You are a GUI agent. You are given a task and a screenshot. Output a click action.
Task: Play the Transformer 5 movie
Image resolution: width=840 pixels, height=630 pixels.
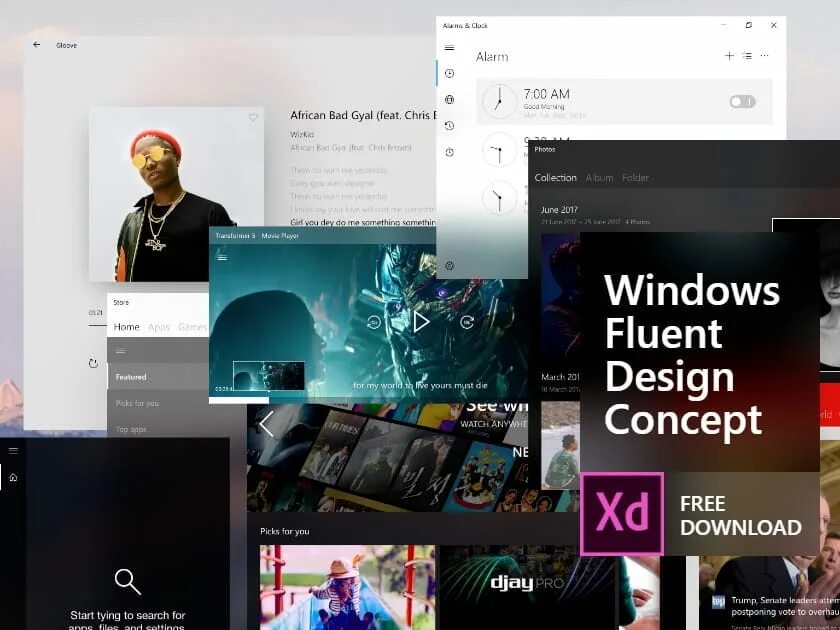pyautogui.click(x=421, y=321)
